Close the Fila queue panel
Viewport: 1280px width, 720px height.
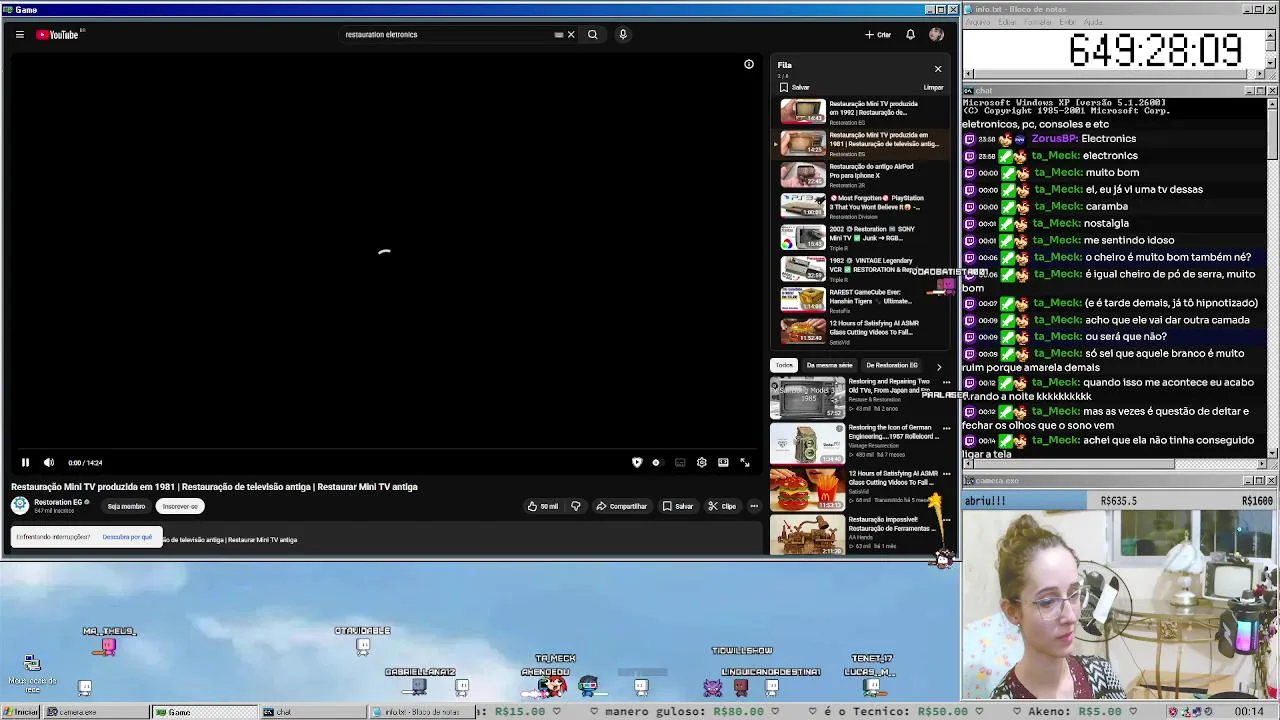(938, 69)
